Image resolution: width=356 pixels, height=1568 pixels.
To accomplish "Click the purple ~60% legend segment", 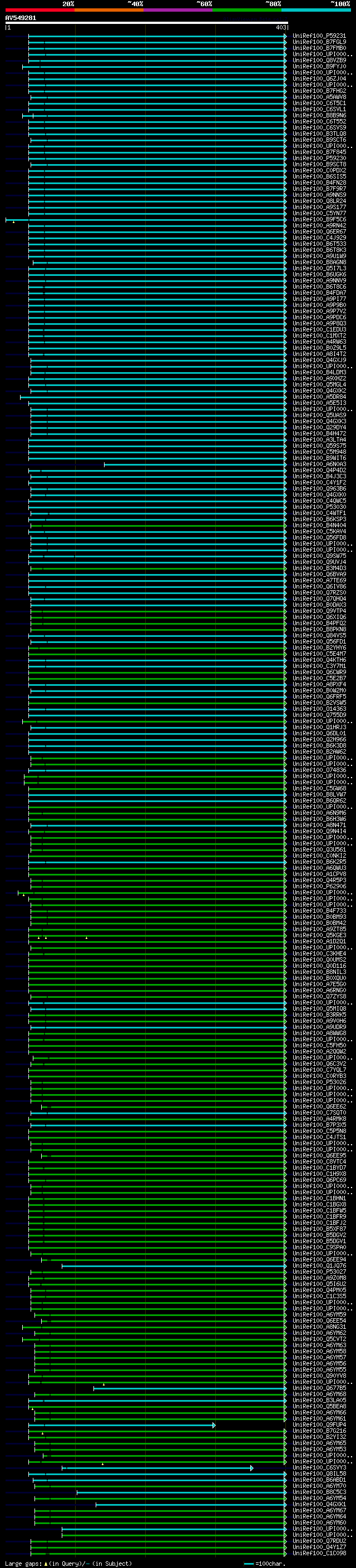I will 177,10.
